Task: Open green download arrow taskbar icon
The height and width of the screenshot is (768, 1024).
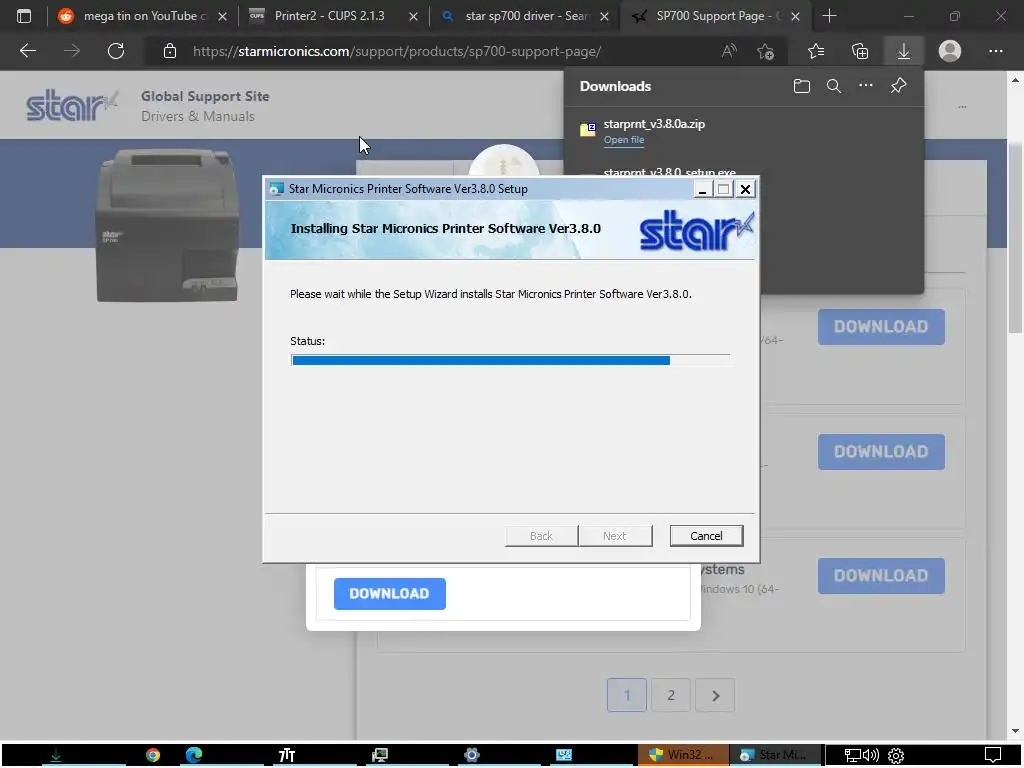Action: coord(56,756)
